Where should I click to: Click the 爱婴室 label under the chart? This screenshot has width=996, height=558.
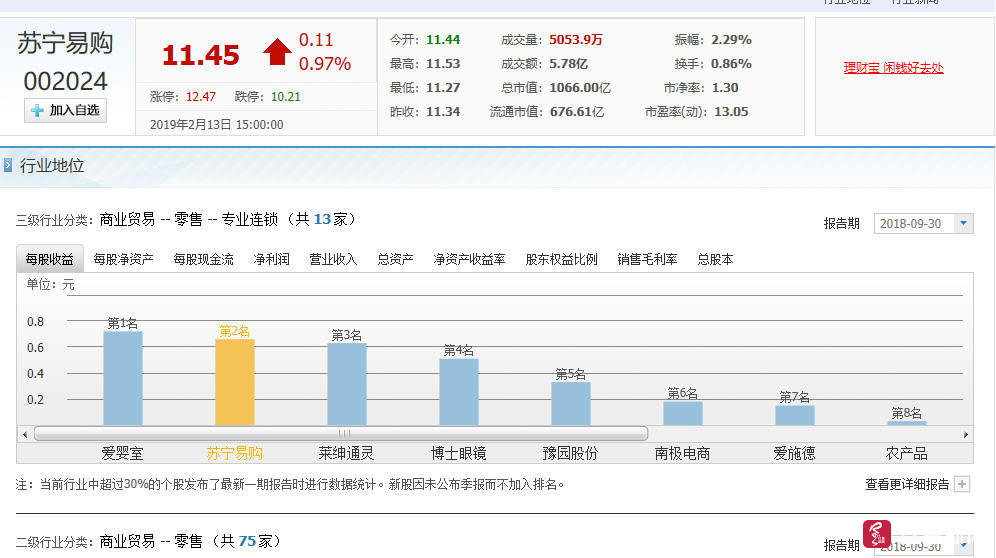click(x=123, y=454)
